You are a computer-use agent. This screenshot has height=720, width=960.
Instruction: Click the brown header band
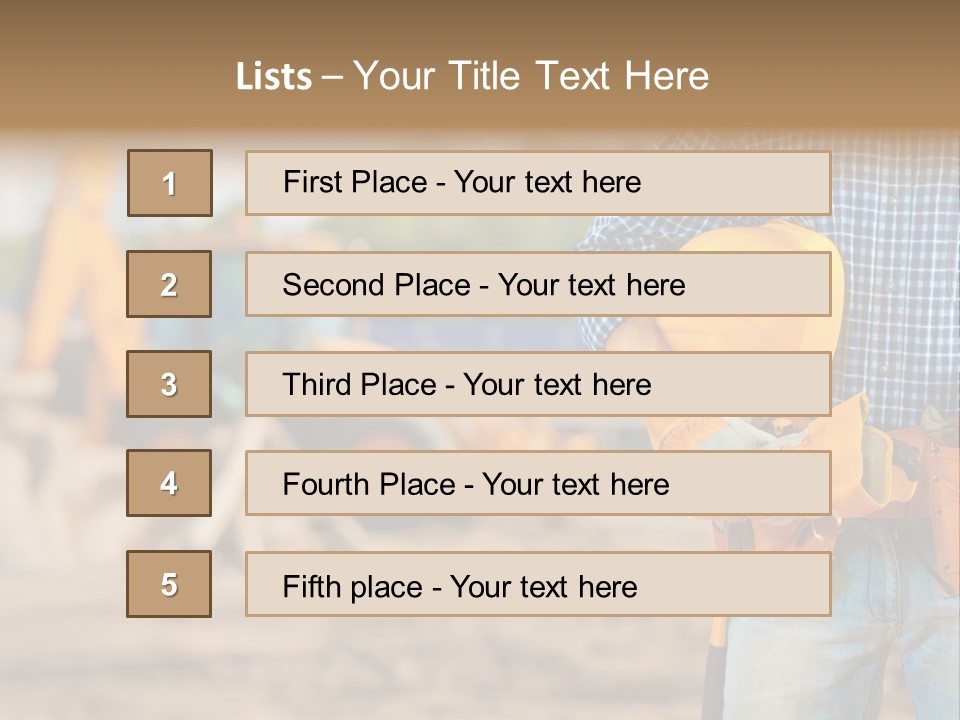480,30
